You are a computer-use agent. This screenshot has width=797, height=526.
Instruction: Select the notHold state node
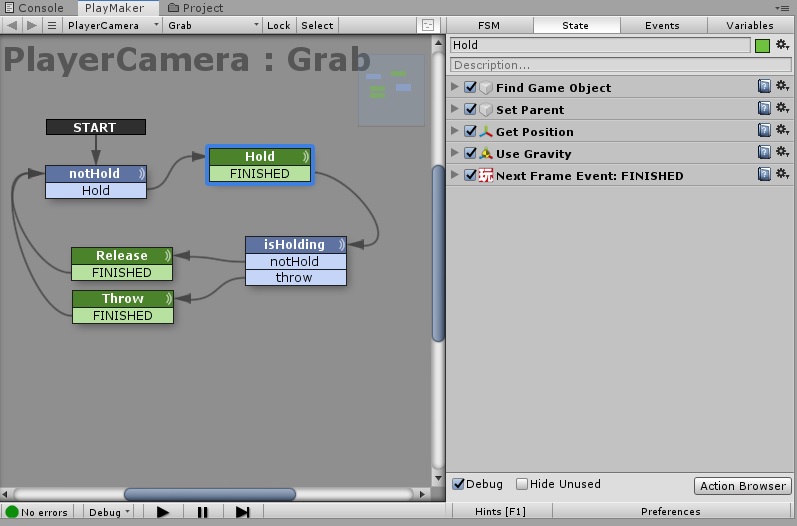coord(96,174)
